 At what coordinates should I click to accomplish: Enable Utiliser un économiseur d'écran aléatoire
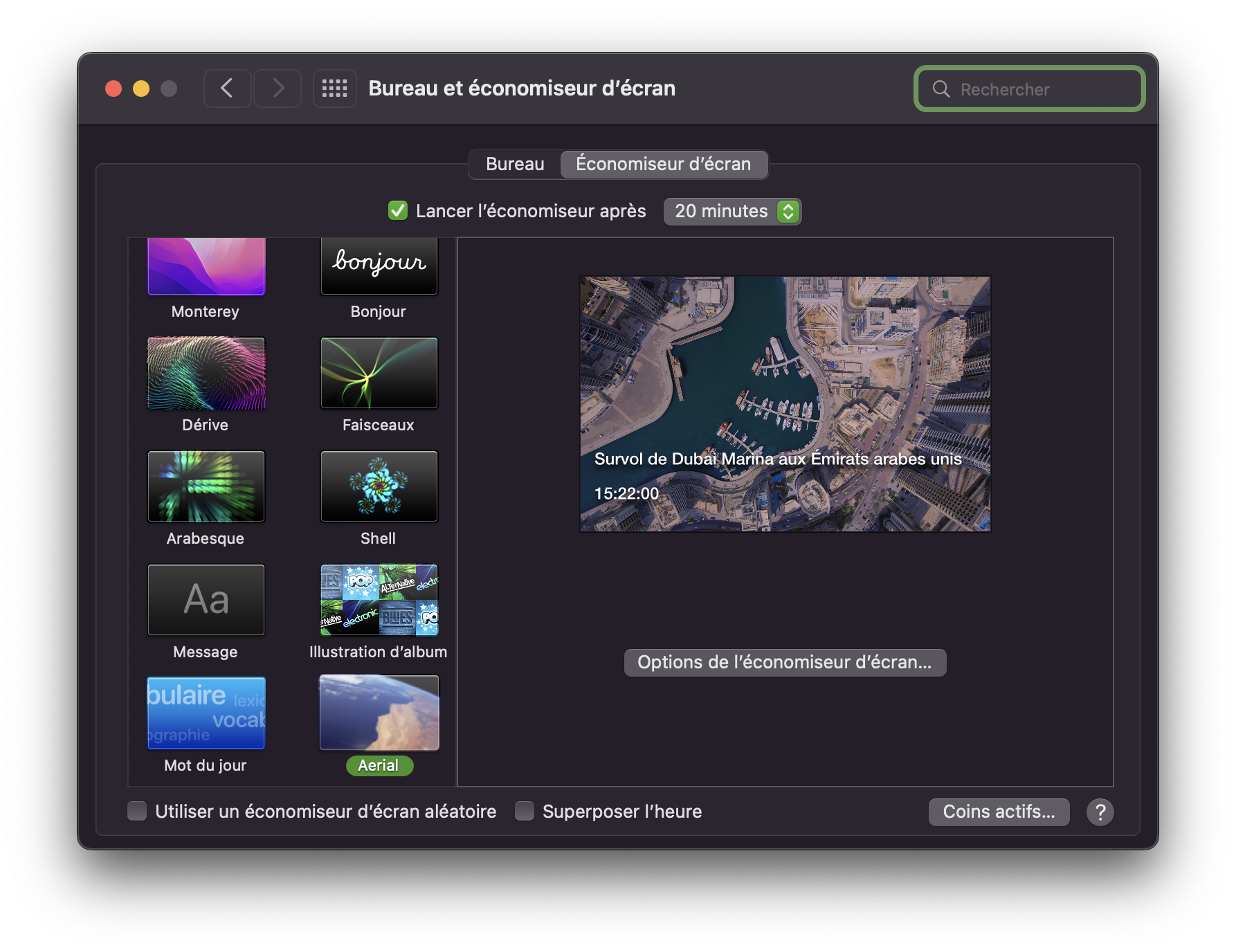137,811
